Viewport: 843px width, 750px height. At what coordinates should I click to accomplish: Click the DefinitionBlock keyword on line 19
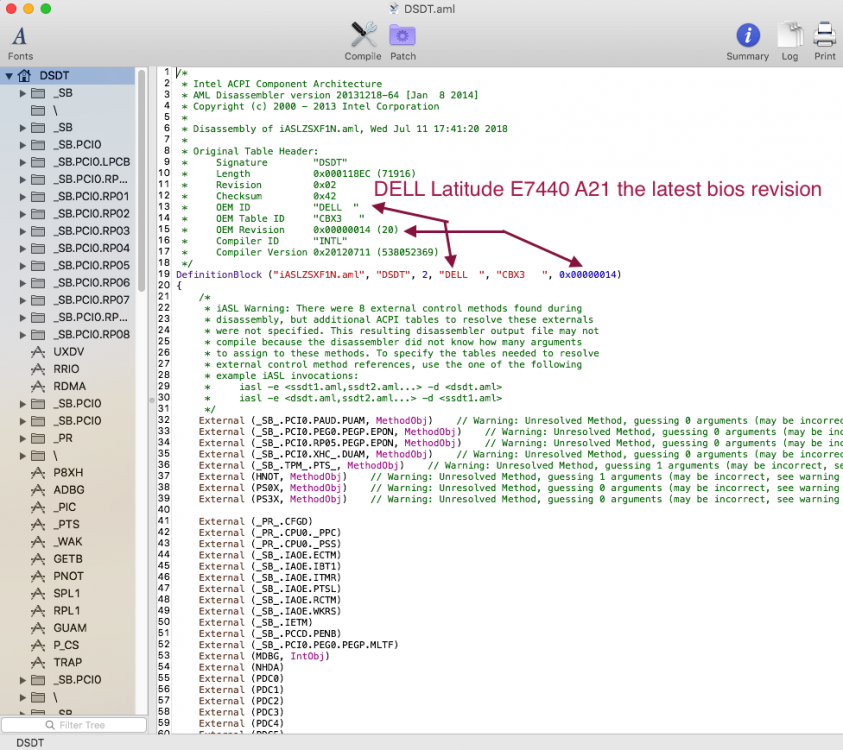point(219,275)
